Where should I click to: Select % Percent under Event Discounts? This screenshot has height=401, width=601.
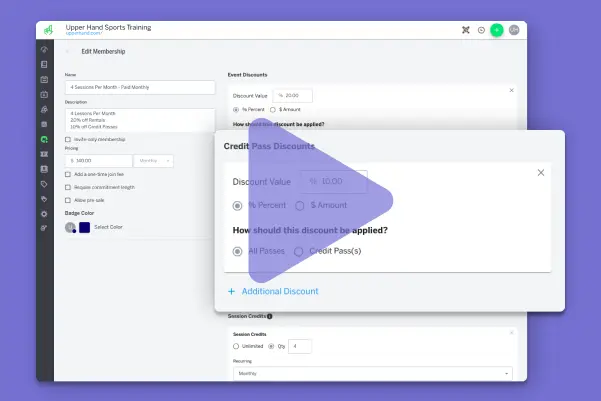tap(236, 110)
